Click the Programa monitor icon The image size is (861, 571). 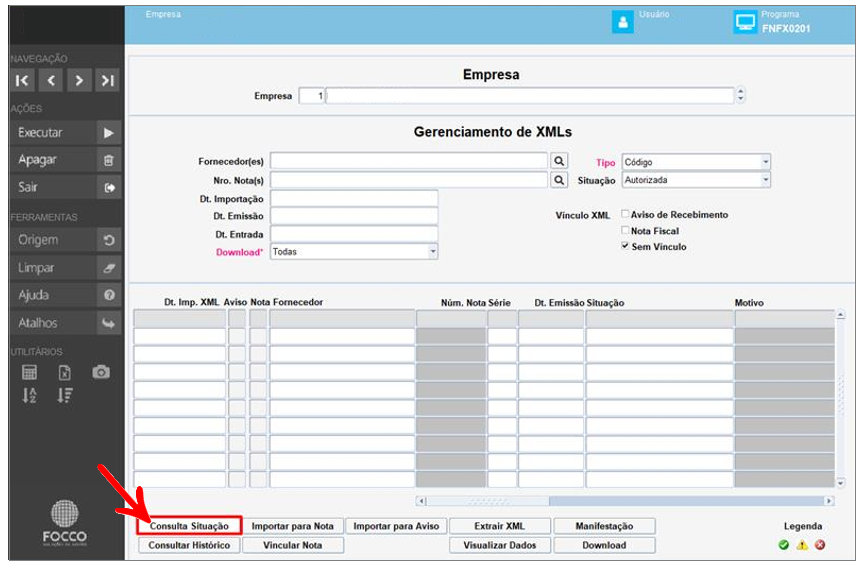click(745, 23)
